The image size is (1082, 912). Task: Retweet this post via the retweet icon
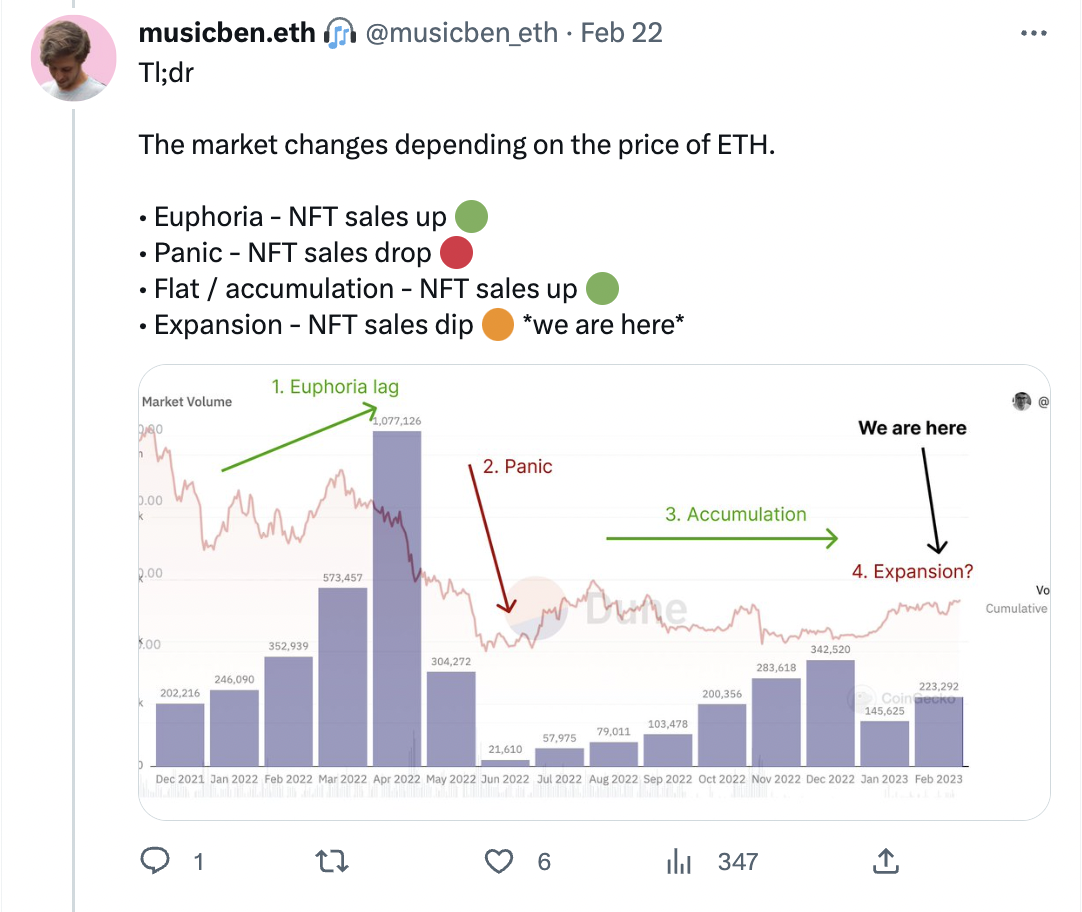[331, 861]
